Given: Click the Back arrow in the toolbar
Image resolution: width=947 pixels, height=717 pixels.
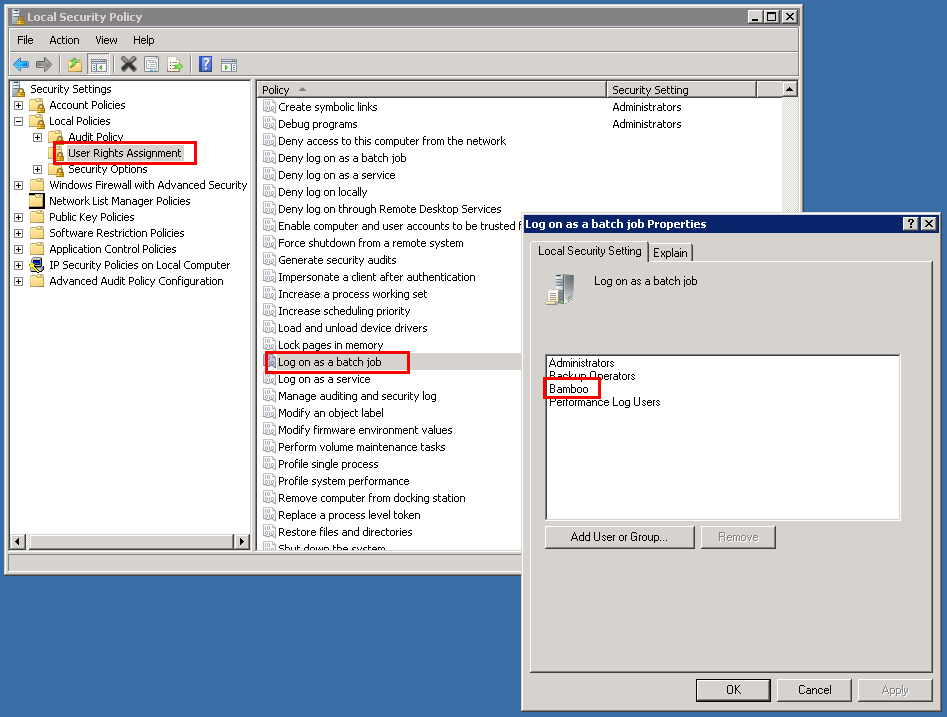Looking at the screenshot, I should point(21,64).
